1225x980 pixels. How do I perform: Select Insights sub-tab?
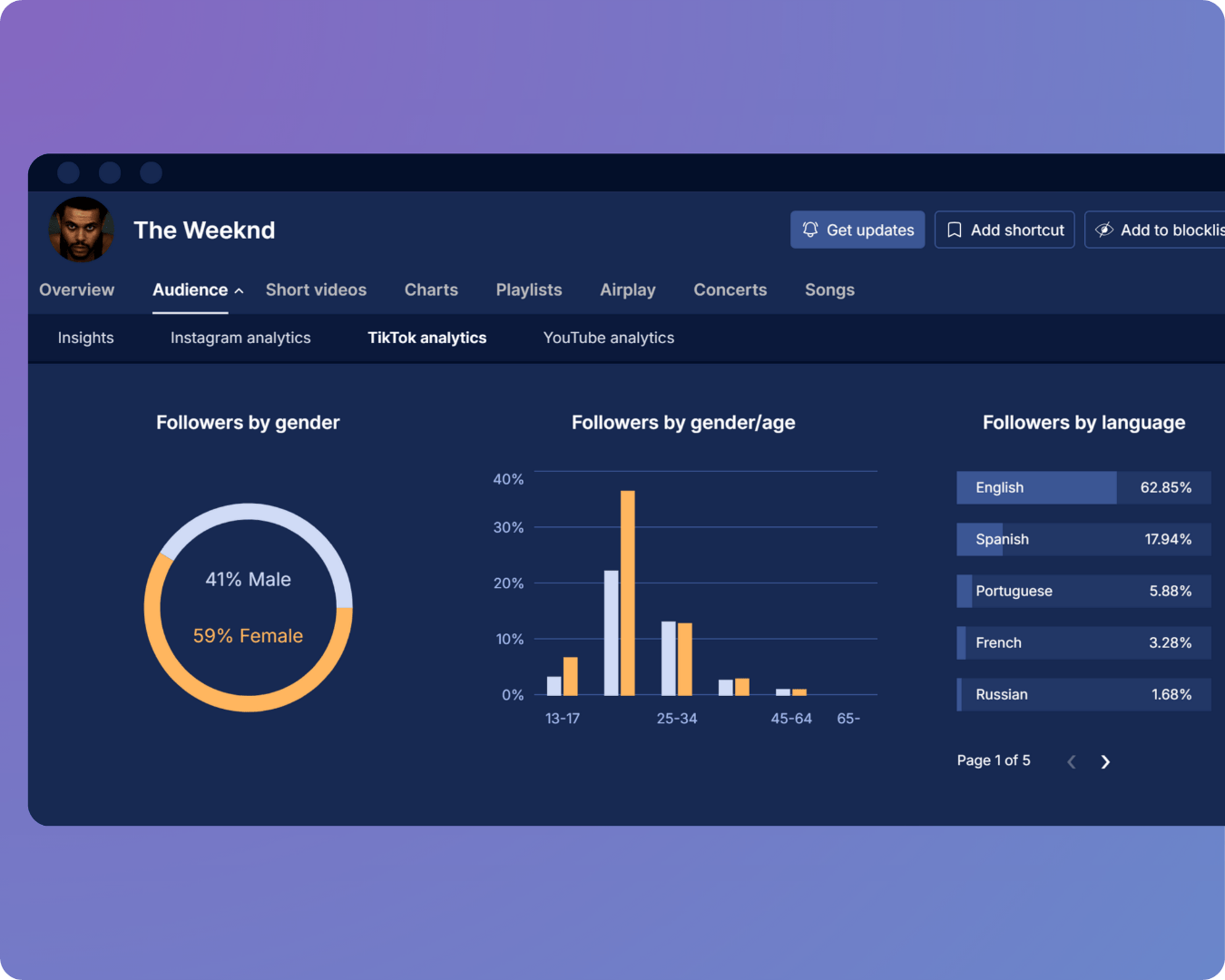point(86,338)
